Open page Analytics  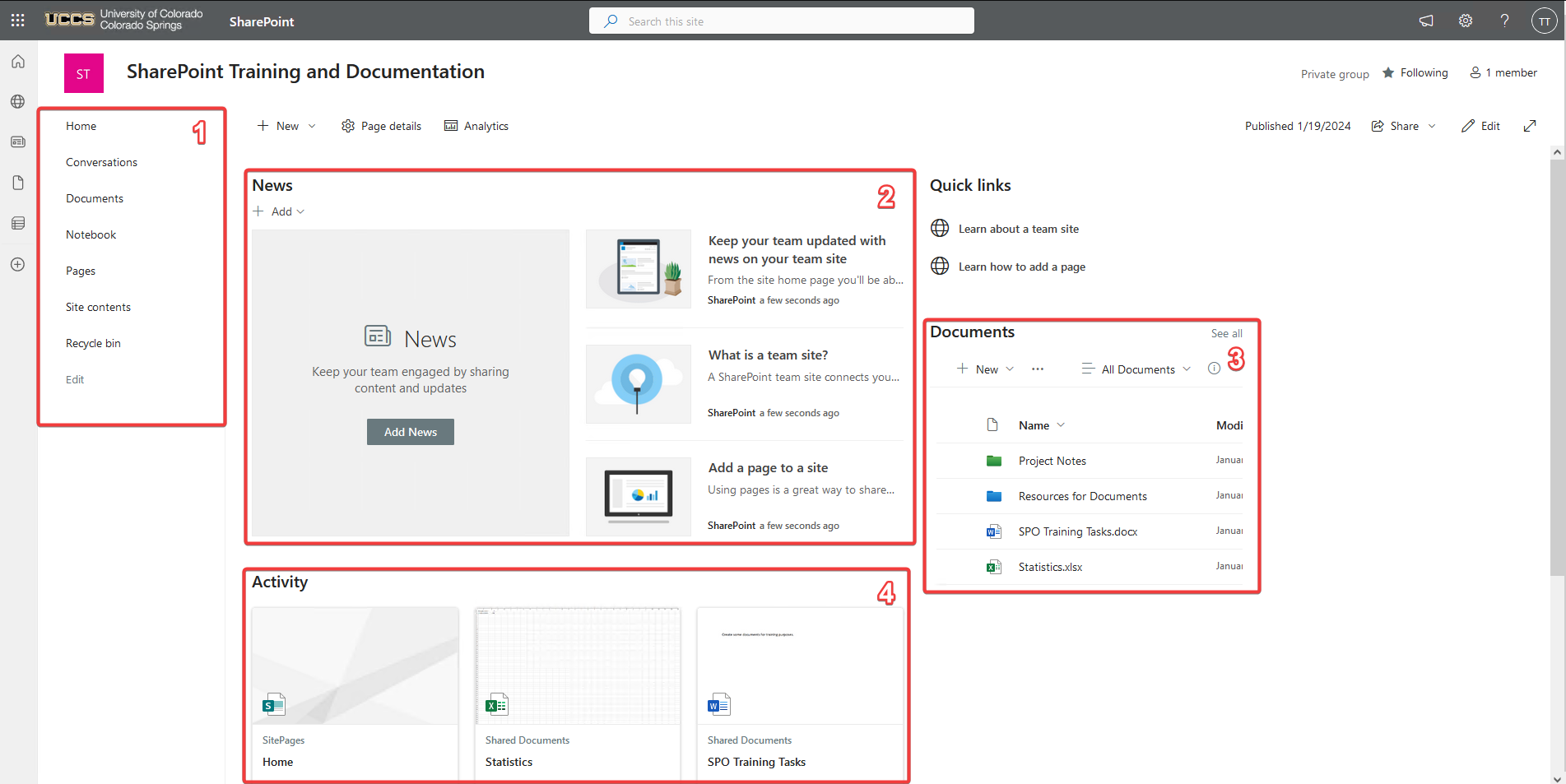(x=476, y=126)
